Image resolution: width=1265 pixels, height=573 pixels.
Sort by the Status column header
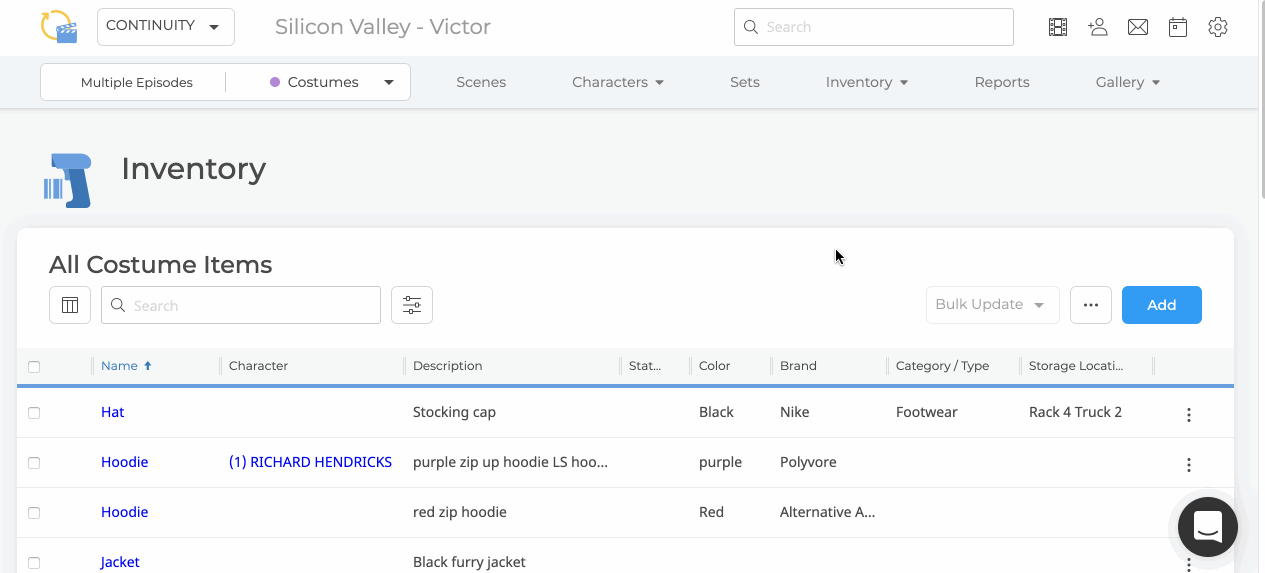point(645,366)
